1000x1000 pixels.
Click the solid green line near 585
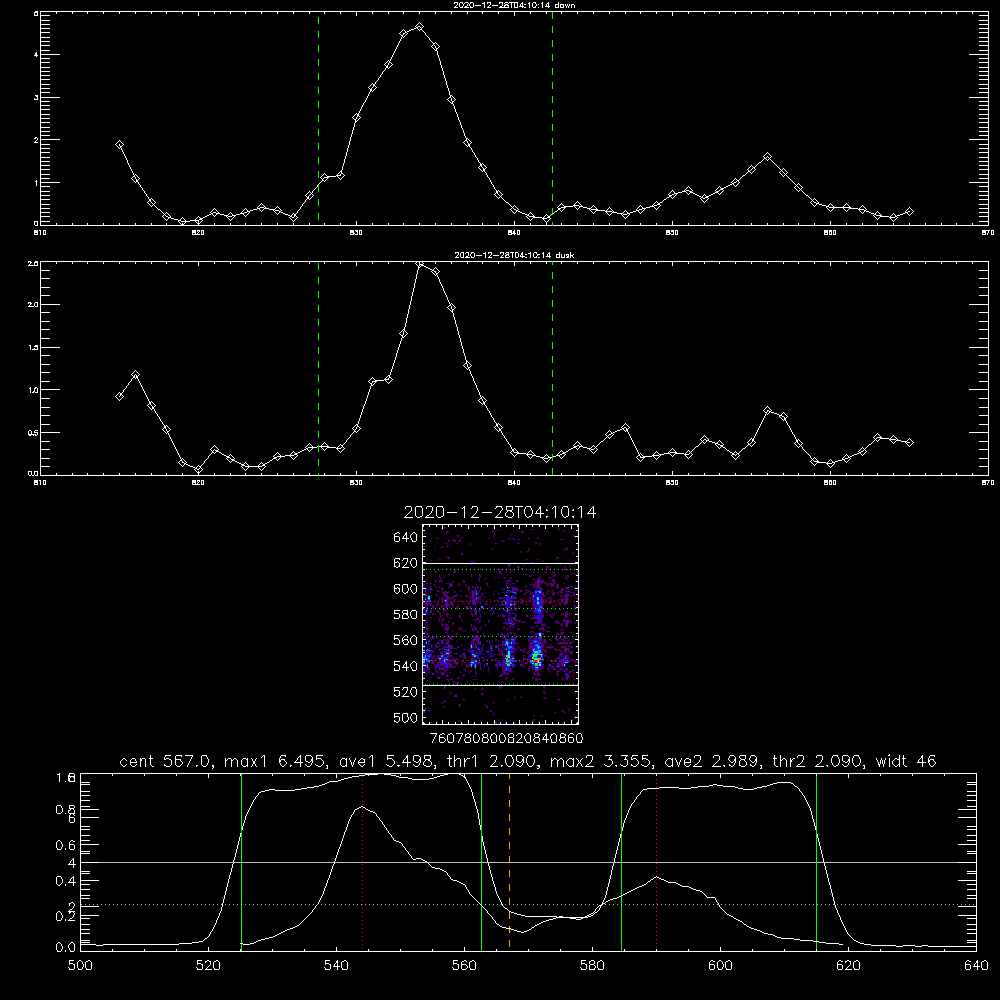(621, 861)
